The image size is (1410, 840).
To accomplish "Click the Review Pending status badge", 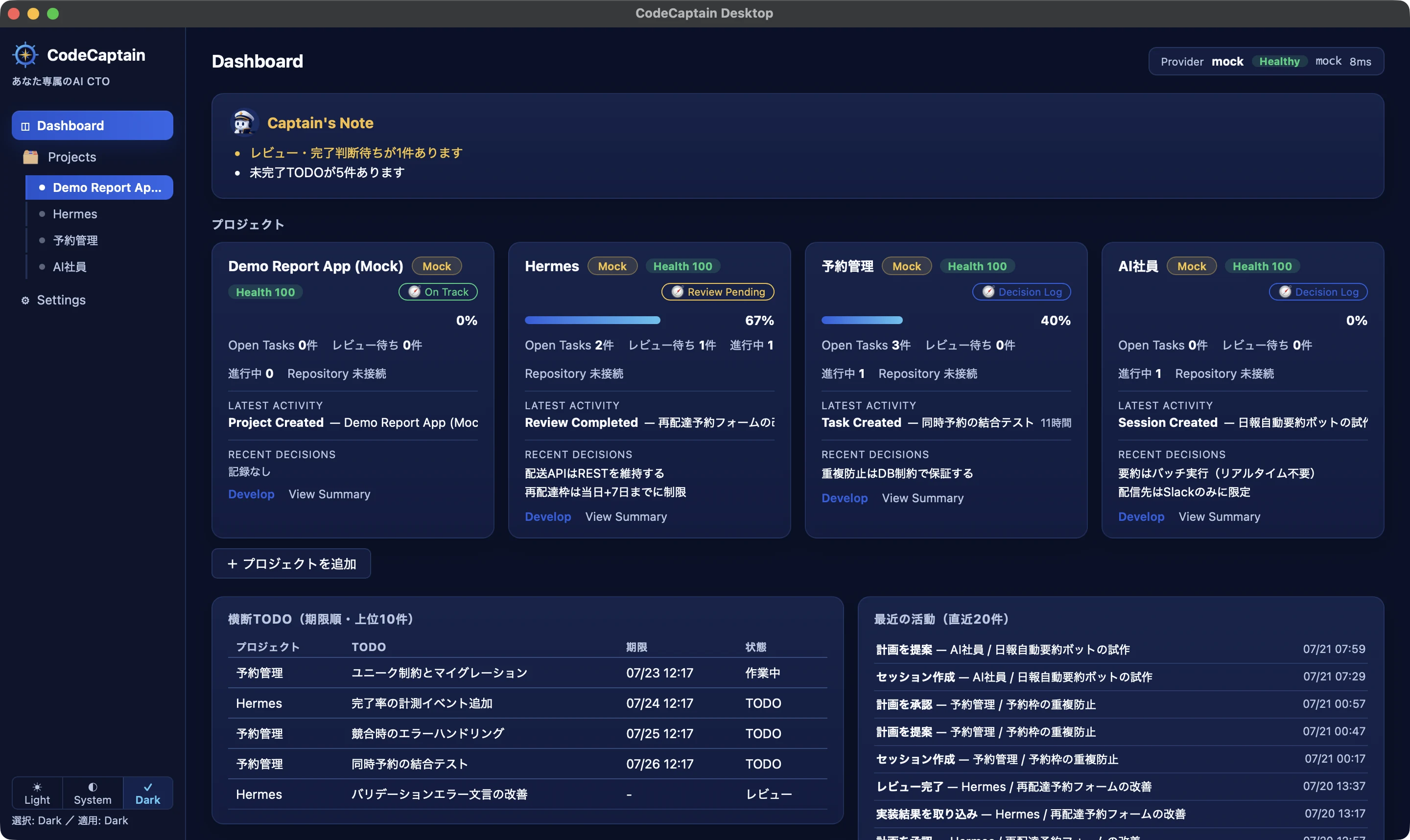I will (718, 292).
